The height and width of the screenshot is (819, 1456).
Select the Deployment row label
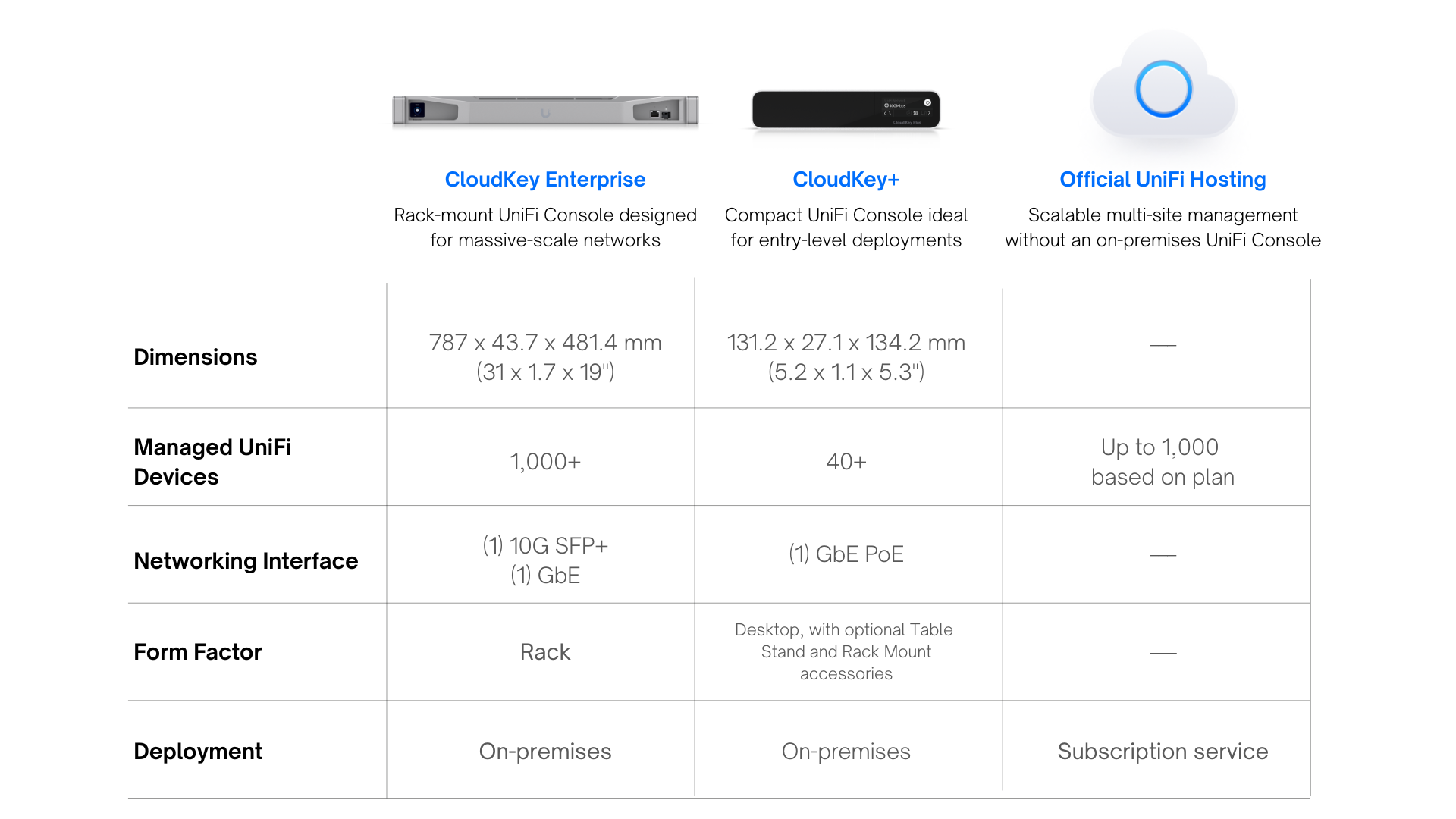pyautogui.click(x=198, y=752)
